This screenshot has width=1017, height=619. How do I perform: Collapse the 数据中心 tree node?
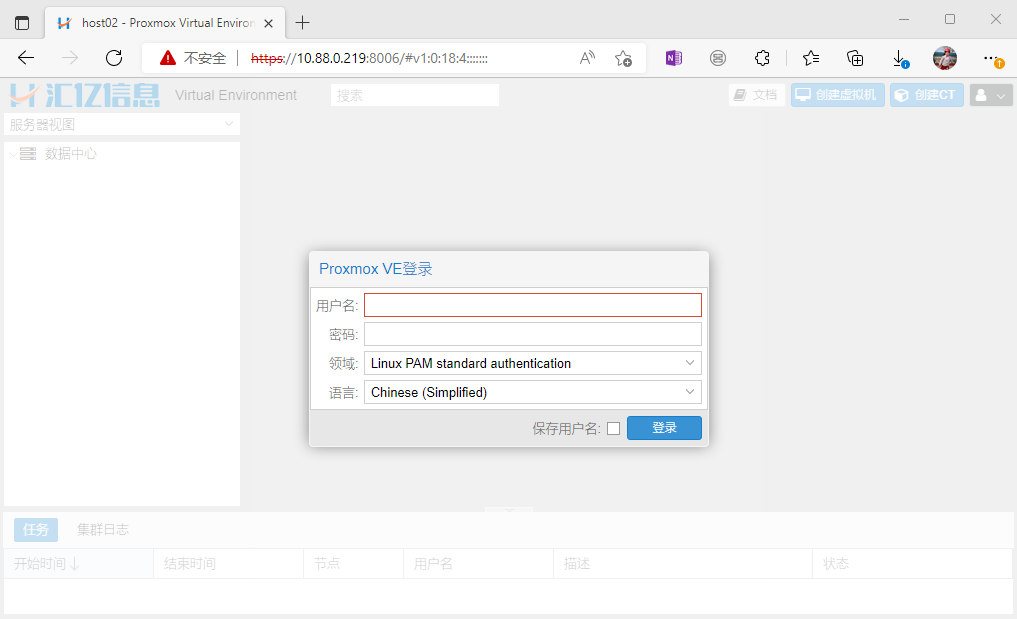pyautogui.click(x=12, y=154)
